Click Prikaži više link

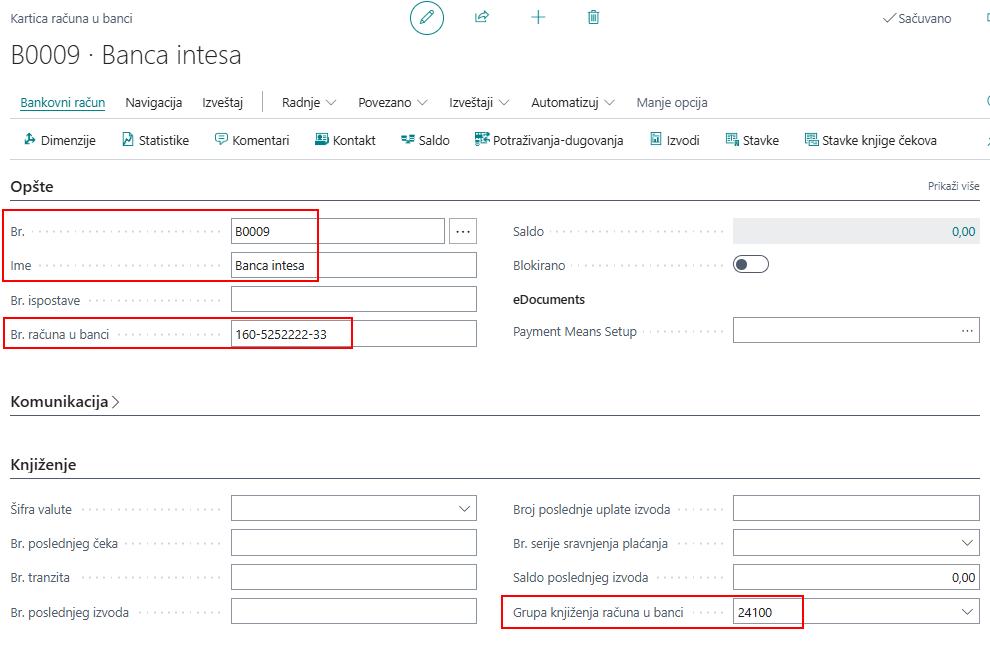(x=953, y=187)
